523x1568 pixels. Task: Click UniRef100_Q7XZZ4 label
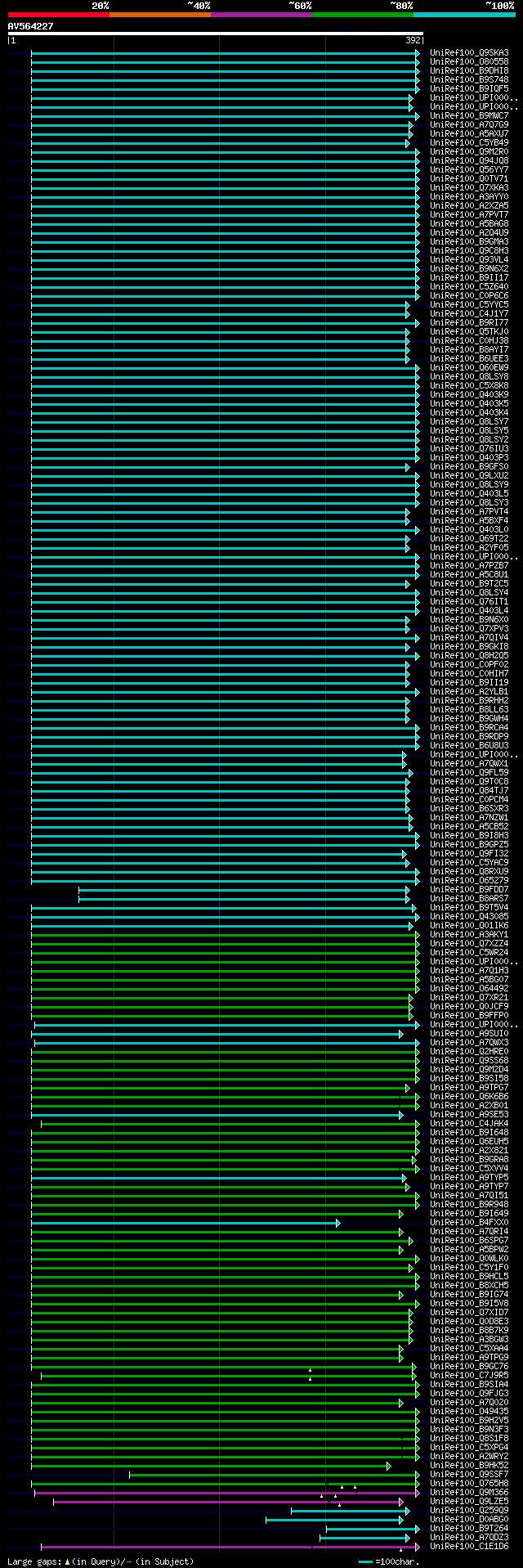tap(469, 943)
